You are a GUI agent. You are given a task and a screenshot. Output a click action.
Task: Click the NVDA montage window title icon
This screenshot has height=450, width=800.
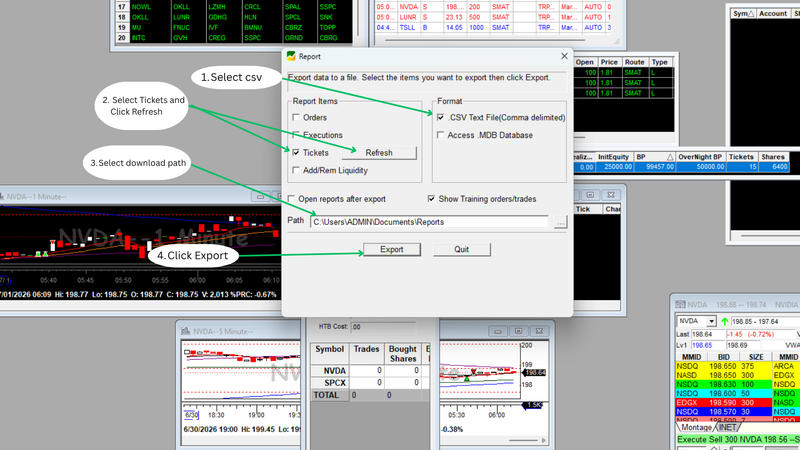tap(680, 305)
